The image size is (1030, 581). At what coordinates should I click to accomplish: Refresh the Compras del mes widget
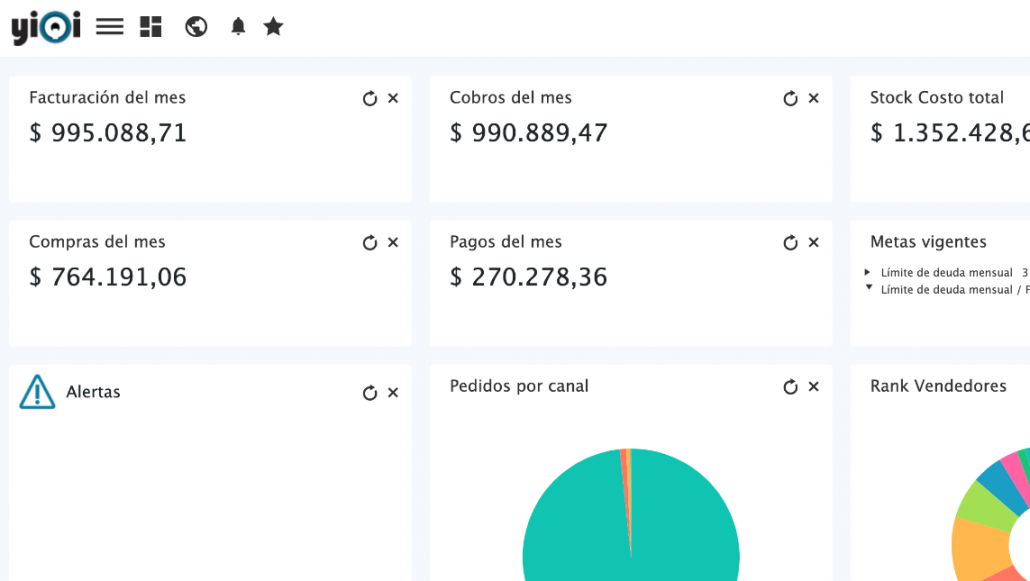click(370, 243)
